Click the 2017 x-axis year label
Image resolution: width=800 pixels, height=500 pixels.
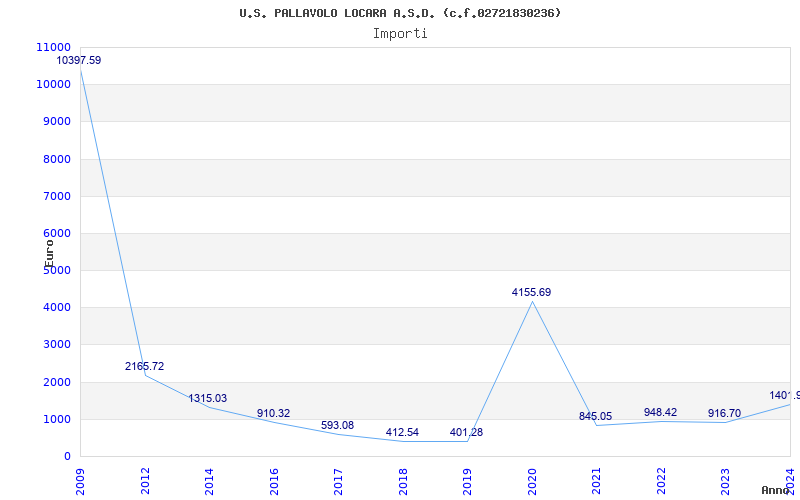point(338,481)
